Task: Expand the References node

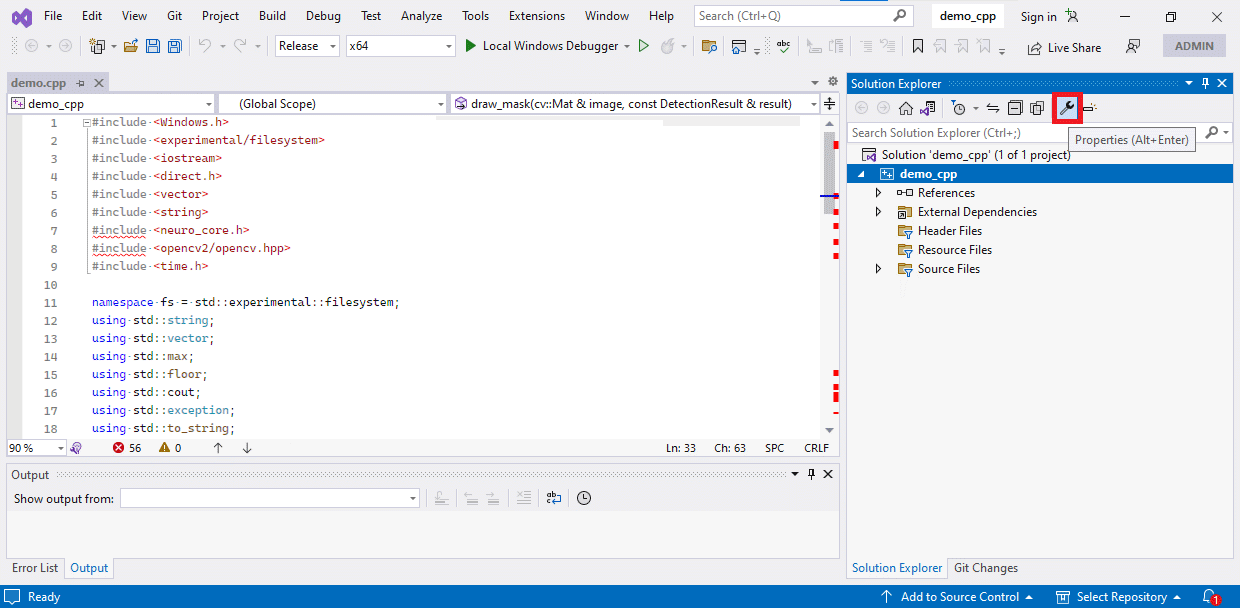Action: [879, 193]
